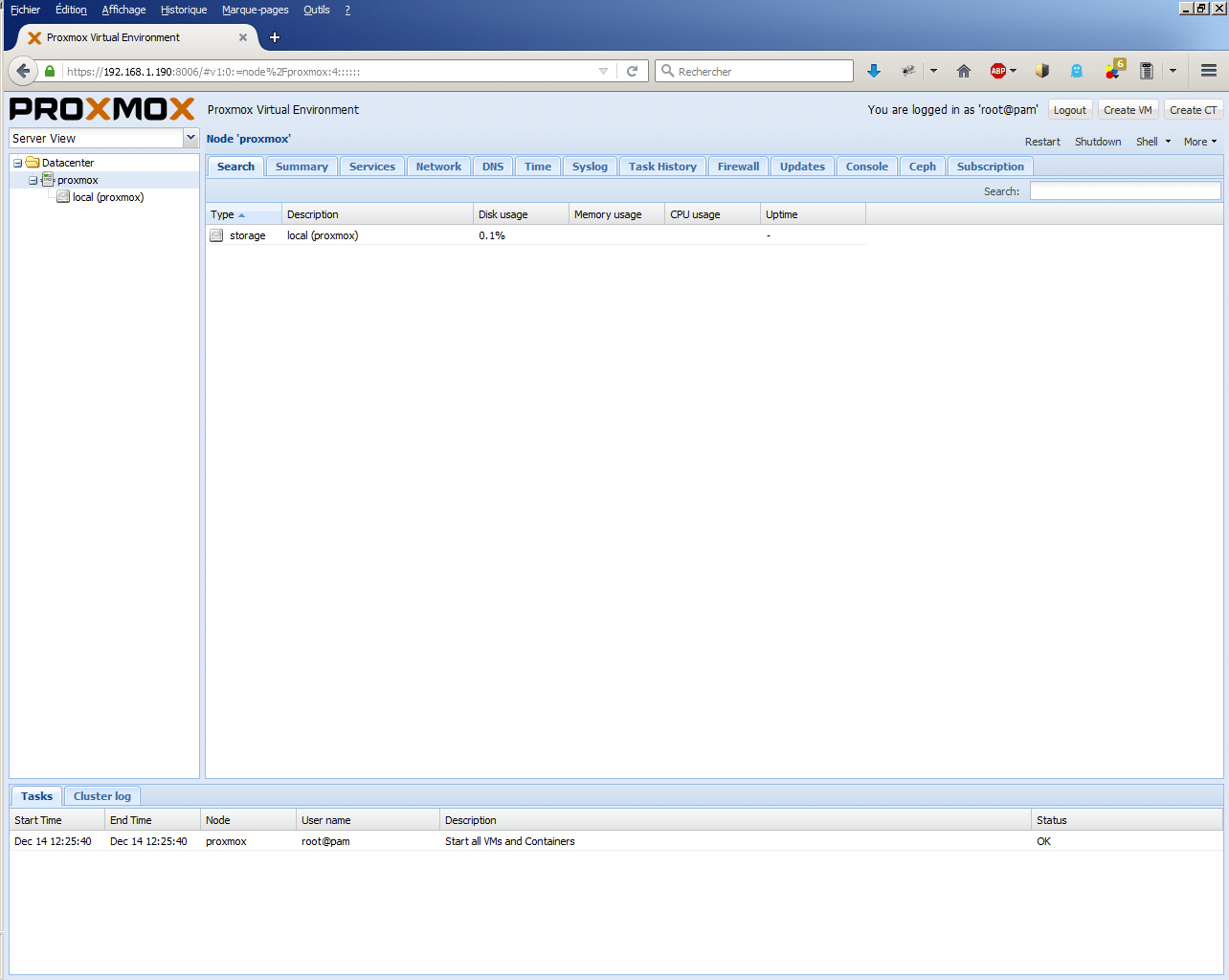
Task: Open the Fichier menu
Action: point(26,10)
